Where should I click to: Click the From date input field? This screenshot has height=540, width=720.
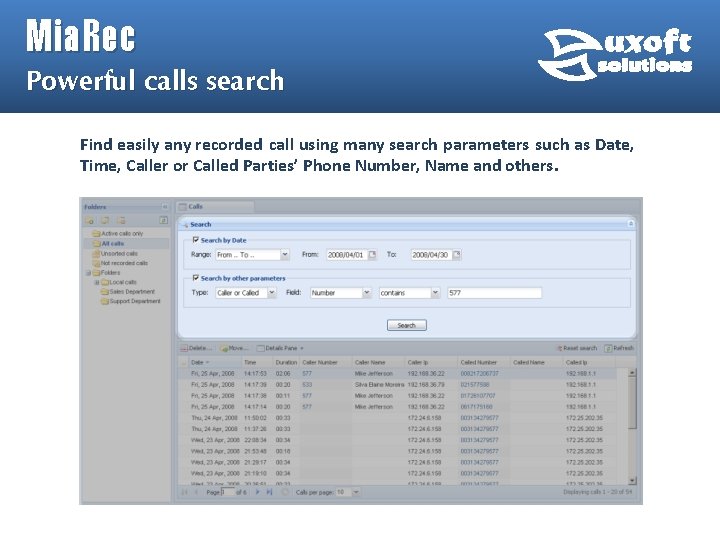pyautogui.click(x=347, y=254)
